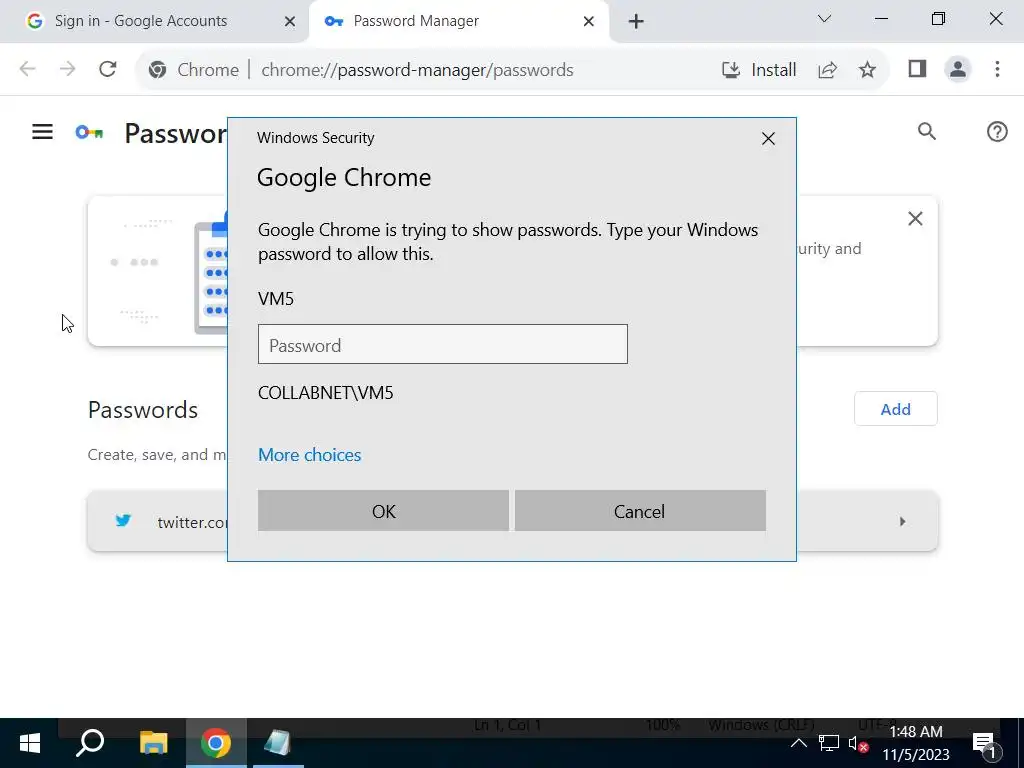Click the forward navigation arrow

pos(67,69)
